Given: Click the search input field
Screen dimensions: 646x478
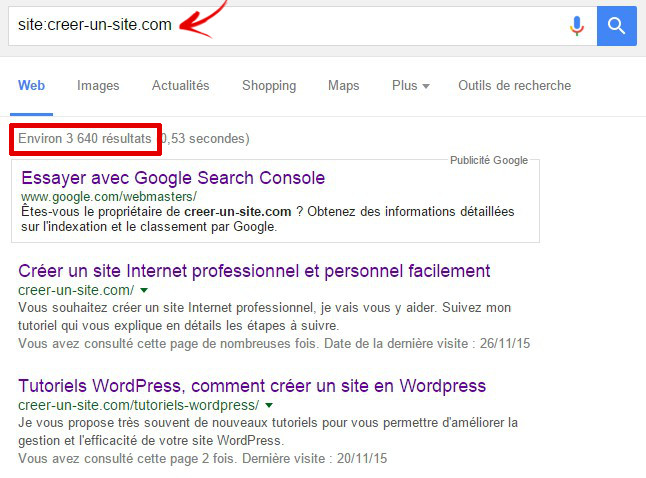Looking at the screenshot, I should (x=288, y=26).
